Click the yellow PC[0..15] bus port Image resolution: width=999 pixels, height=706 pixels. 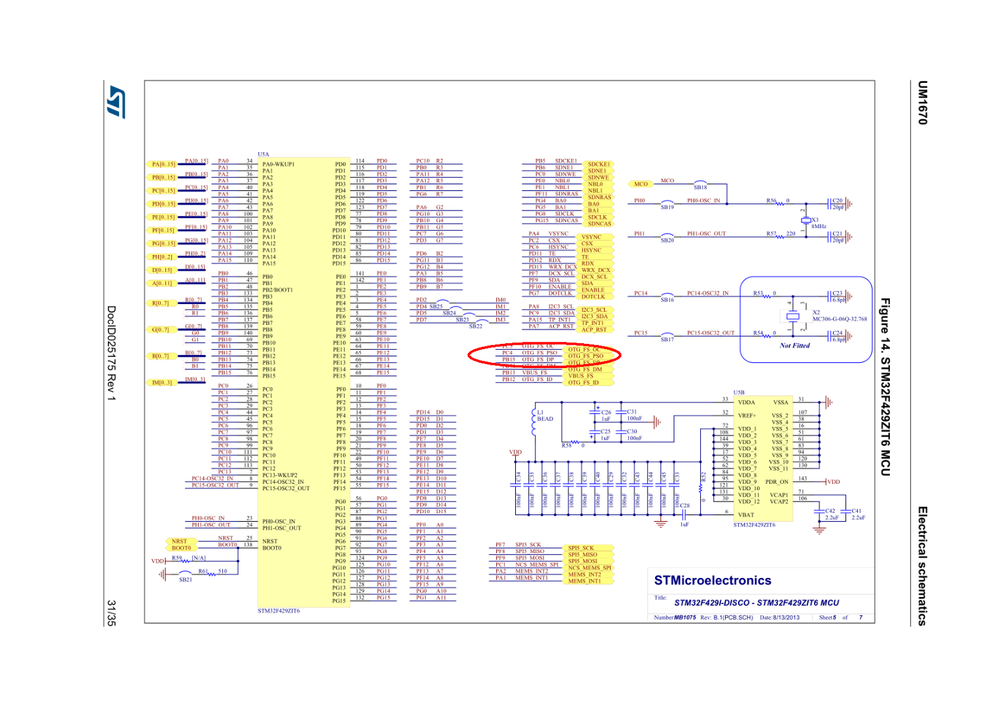point(163,191)
